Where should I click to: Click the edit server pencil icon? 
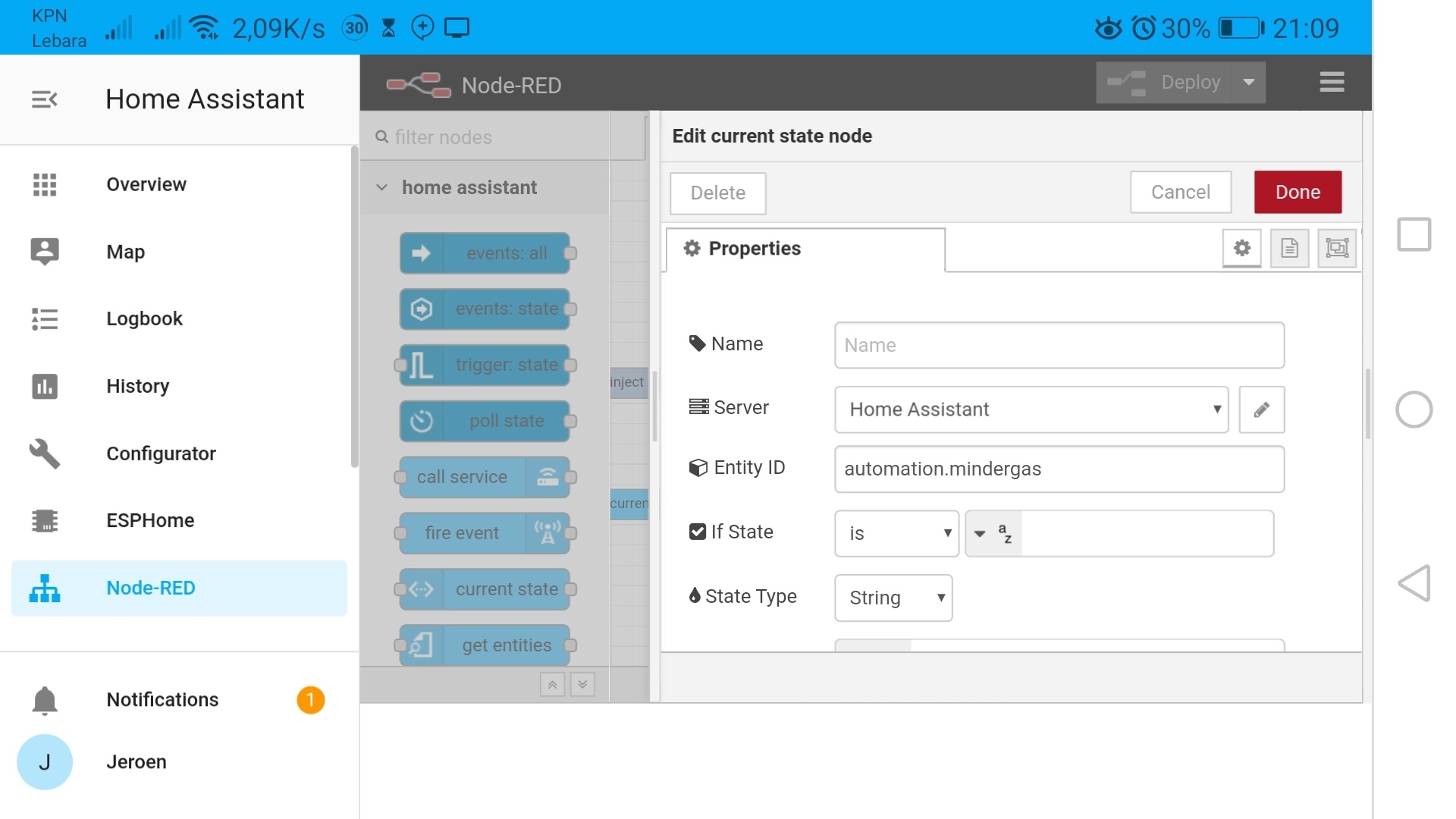pyautogui.click(x=1261, y=409)
